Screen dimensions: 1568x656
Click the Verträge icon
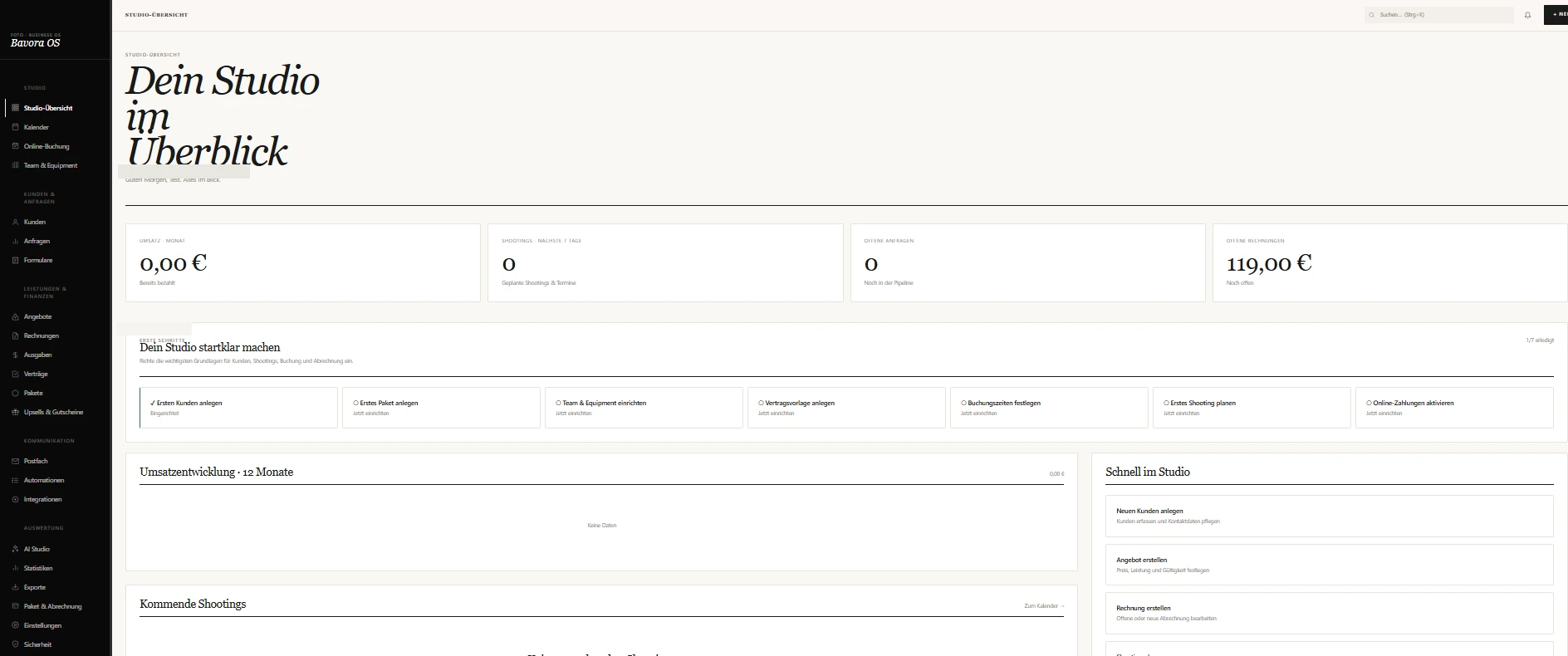tap(16, 374)
